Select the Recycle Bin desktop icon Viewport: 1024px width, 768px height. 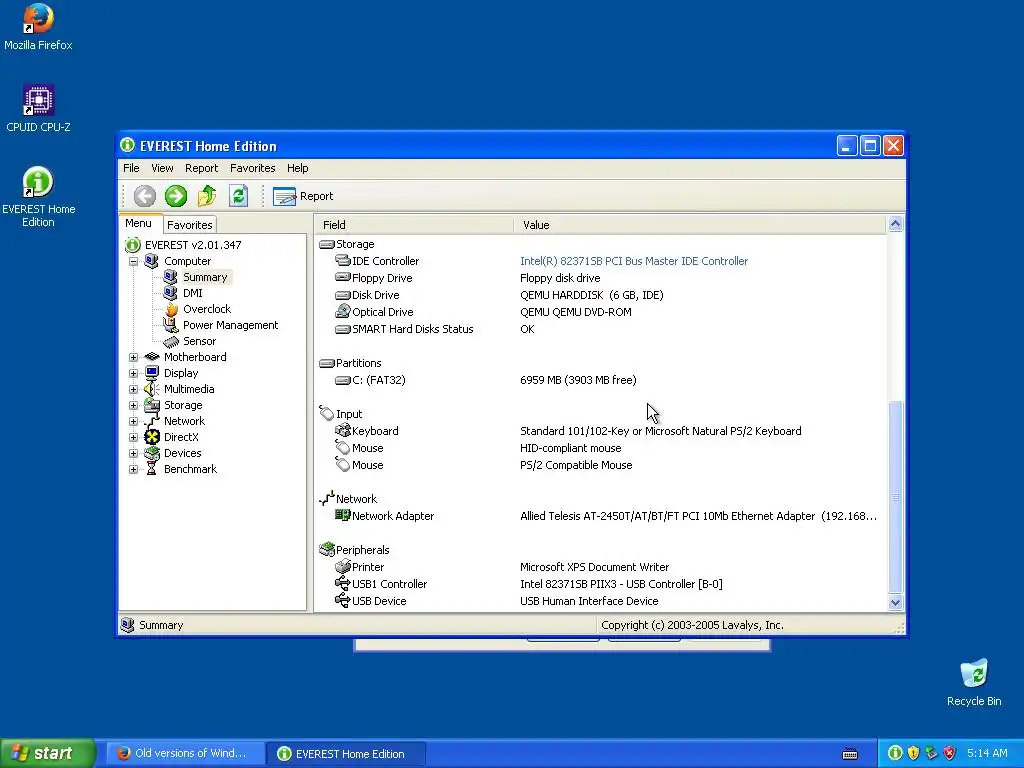pos(974,683)
